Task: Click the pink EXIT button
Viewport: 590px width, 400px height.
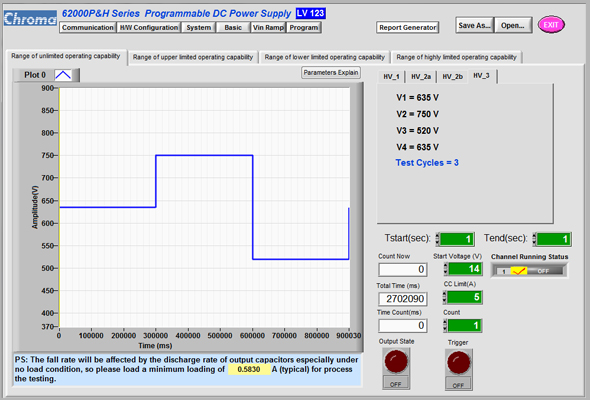Action: [x=551, y=25]
